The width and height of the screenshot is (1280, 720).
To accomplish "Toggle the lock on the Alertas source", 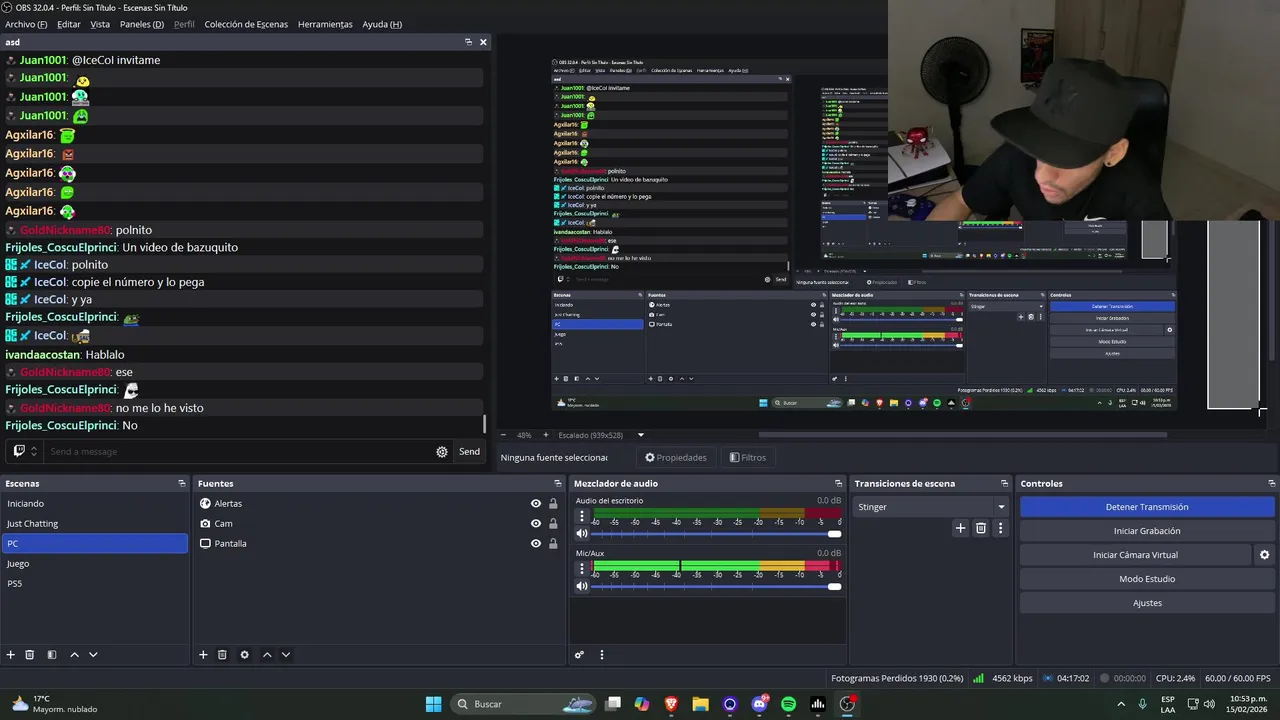I will pyautogui.click(x=553, y=504).
